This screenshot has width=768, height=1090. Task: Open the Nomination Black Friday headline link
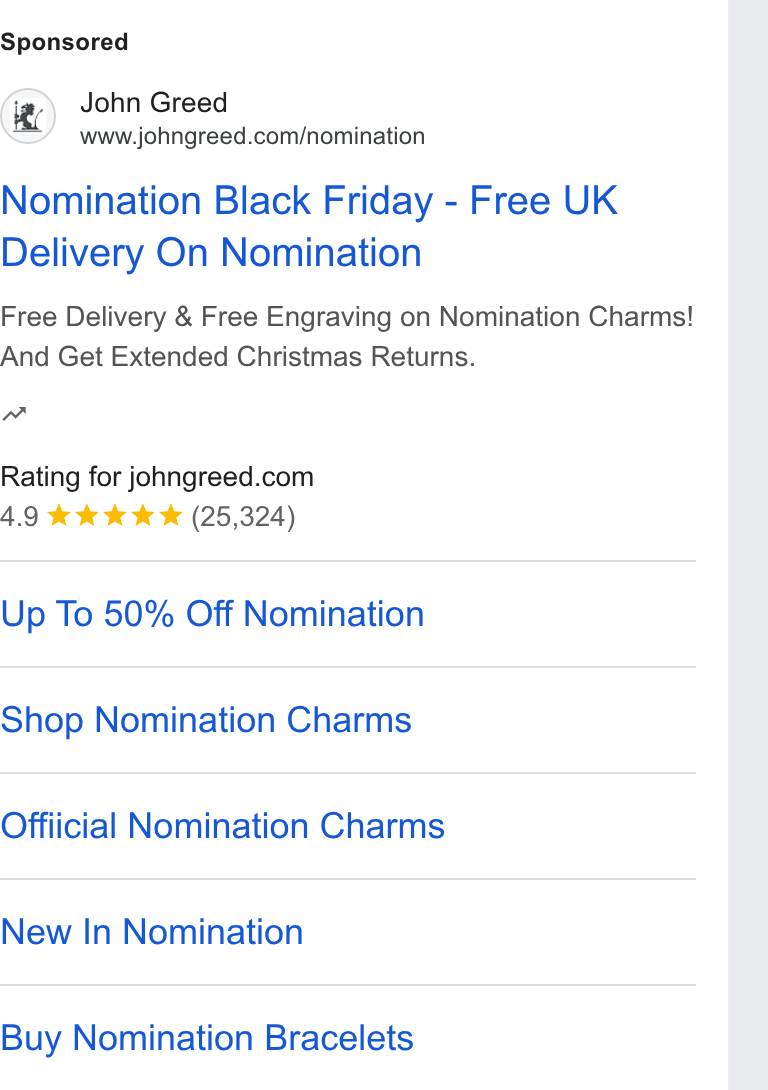pyautogui.click(x=309, y=227)
